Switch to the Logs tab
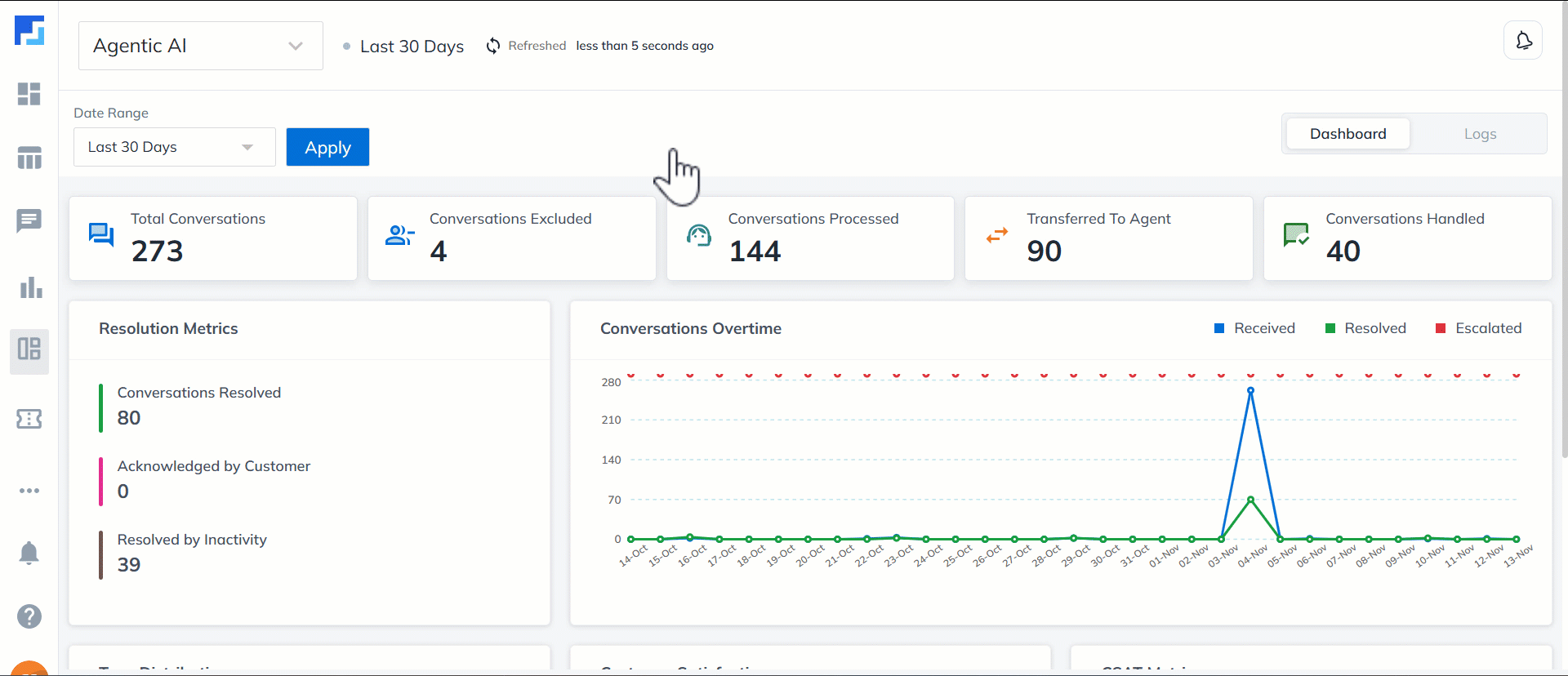Viewport: 1568px width, 676px height. 1480,134
